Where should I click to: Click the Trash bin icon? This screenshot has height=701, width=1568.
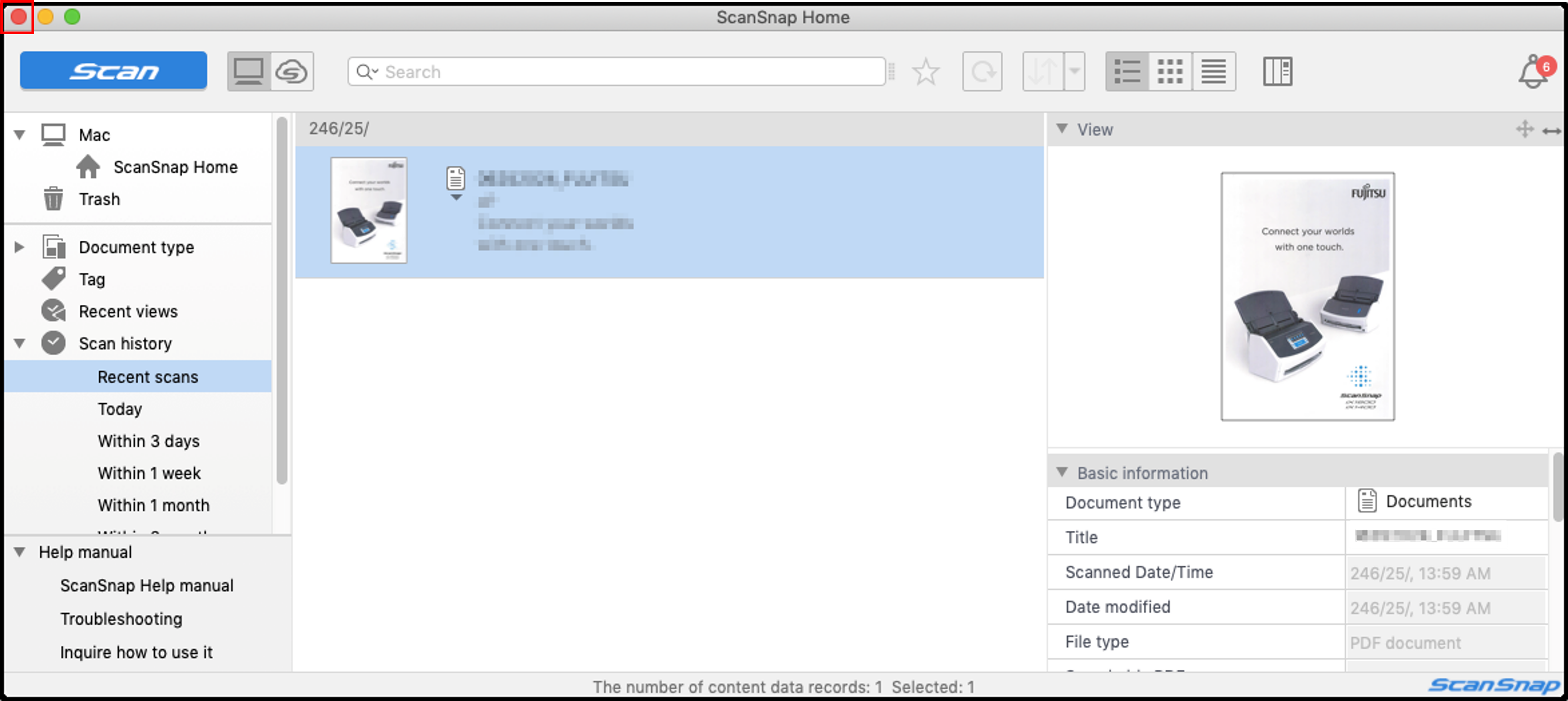coord(54,199)
